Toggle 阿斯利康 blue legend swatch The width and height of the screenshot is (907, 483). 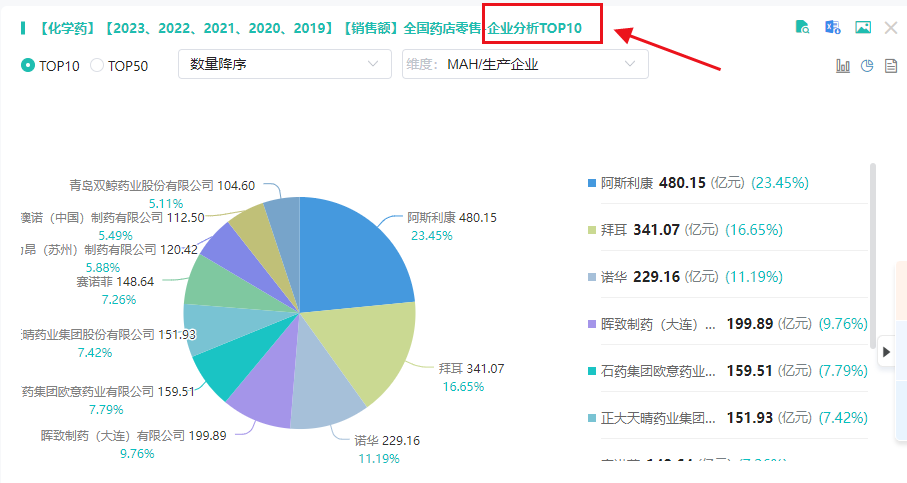coord(592,183)
